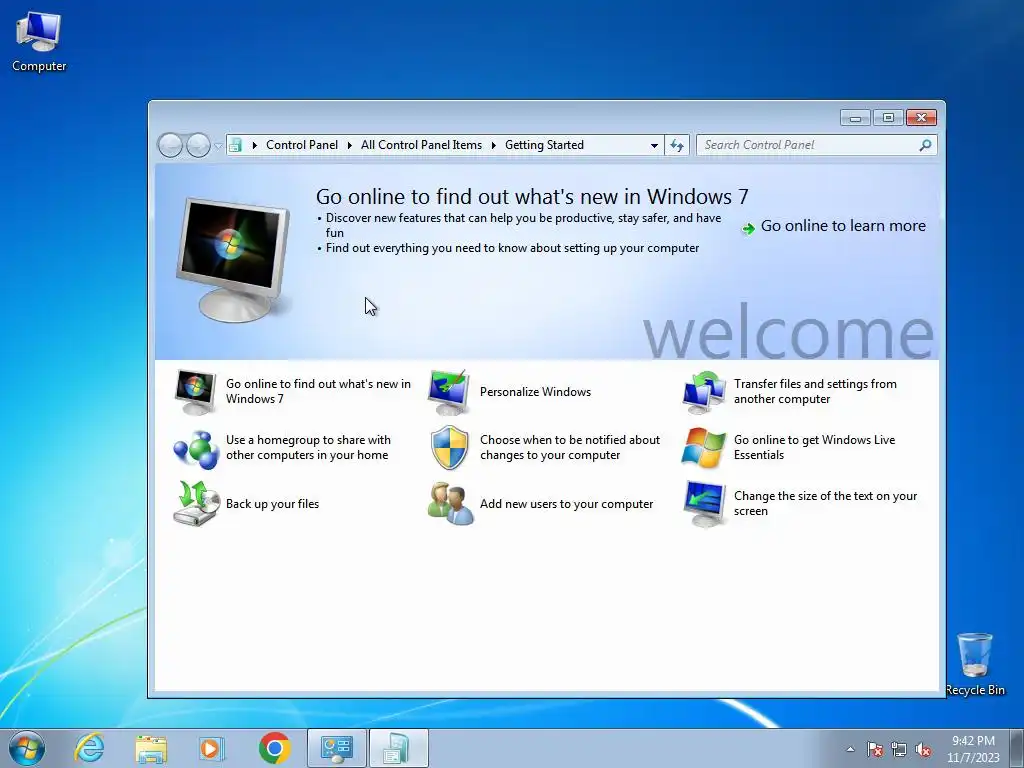The width and height of the screenshot is (1024, 768).
Task: Click the All Control Panel Items breadcrumb
Action: click(x=421, y=145)
